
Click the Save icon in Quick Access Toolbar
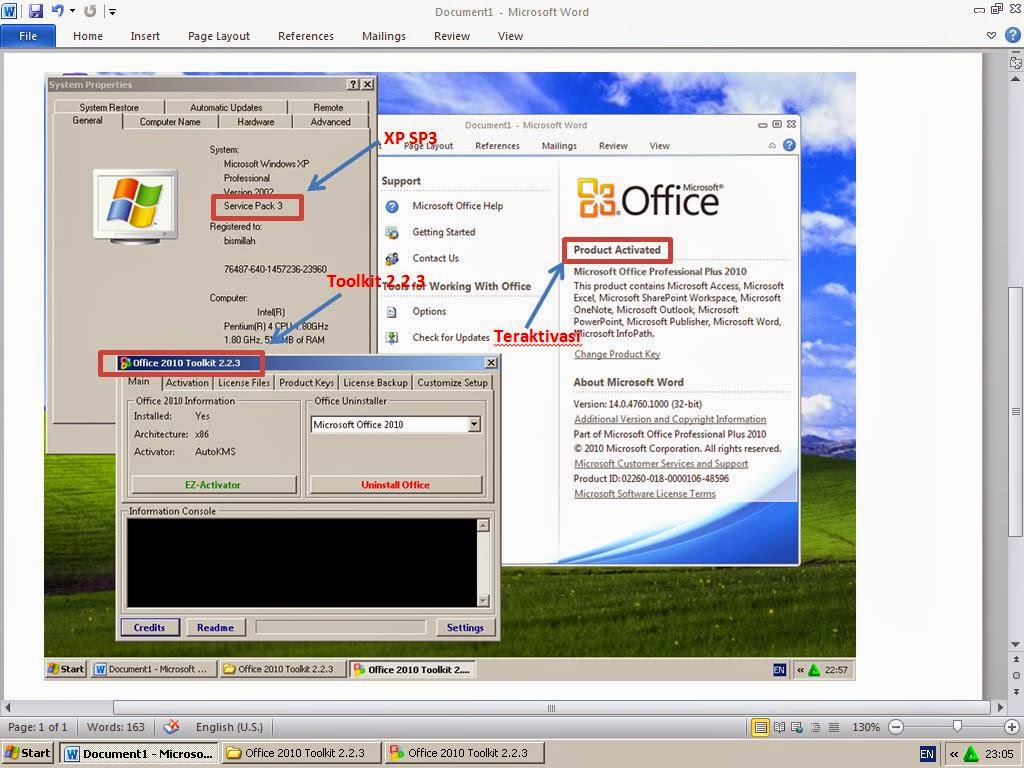pos(35,10)
